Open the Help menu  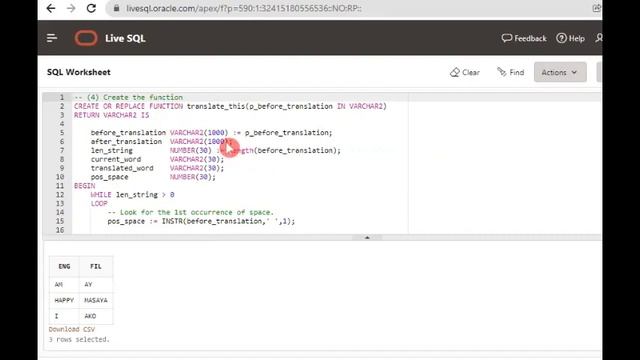pos(571,38)
